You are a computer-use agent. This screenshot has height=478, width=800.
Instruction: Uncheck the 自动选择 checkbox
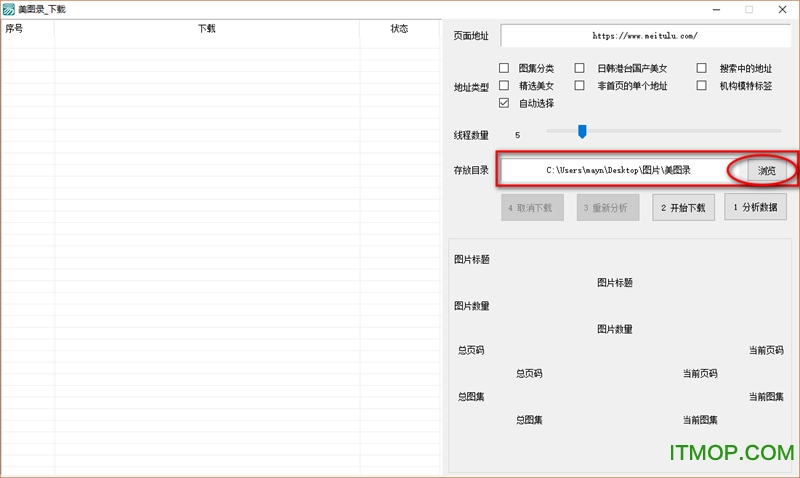point(504,103)
